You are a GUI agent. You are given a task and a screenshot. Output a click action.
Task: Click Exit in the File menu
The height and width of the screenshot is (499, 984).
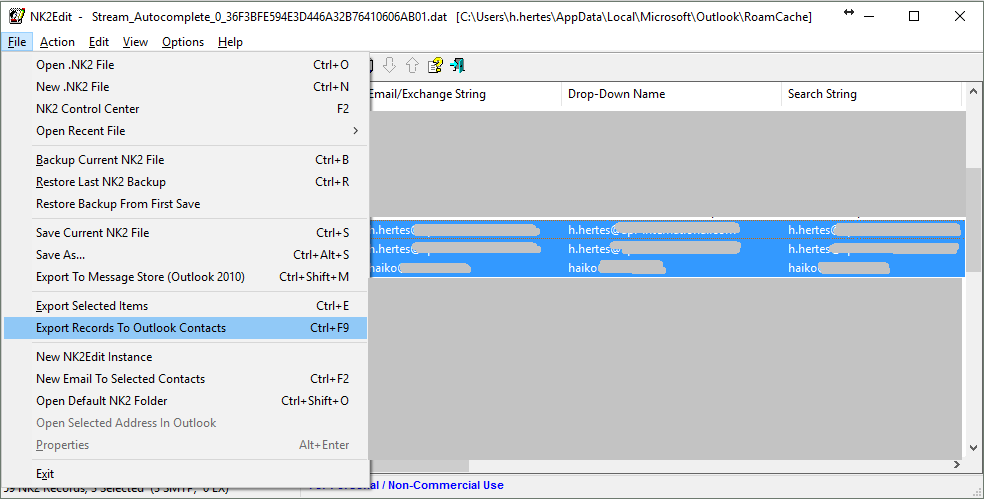pyautogui.click(x=185, y=473)
